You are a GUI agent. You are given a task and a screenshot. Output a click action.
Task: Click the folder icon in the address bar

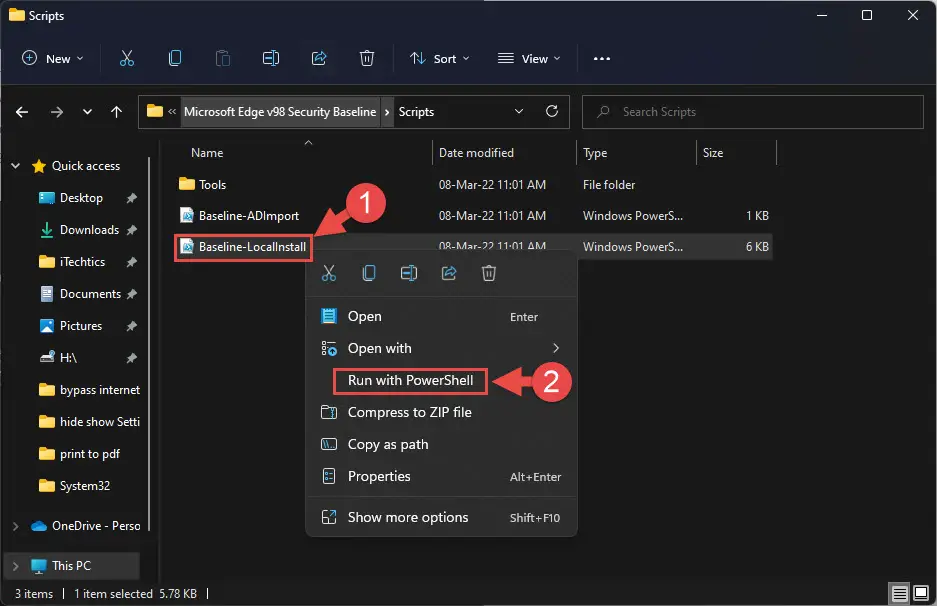click(x=155, y=111)
